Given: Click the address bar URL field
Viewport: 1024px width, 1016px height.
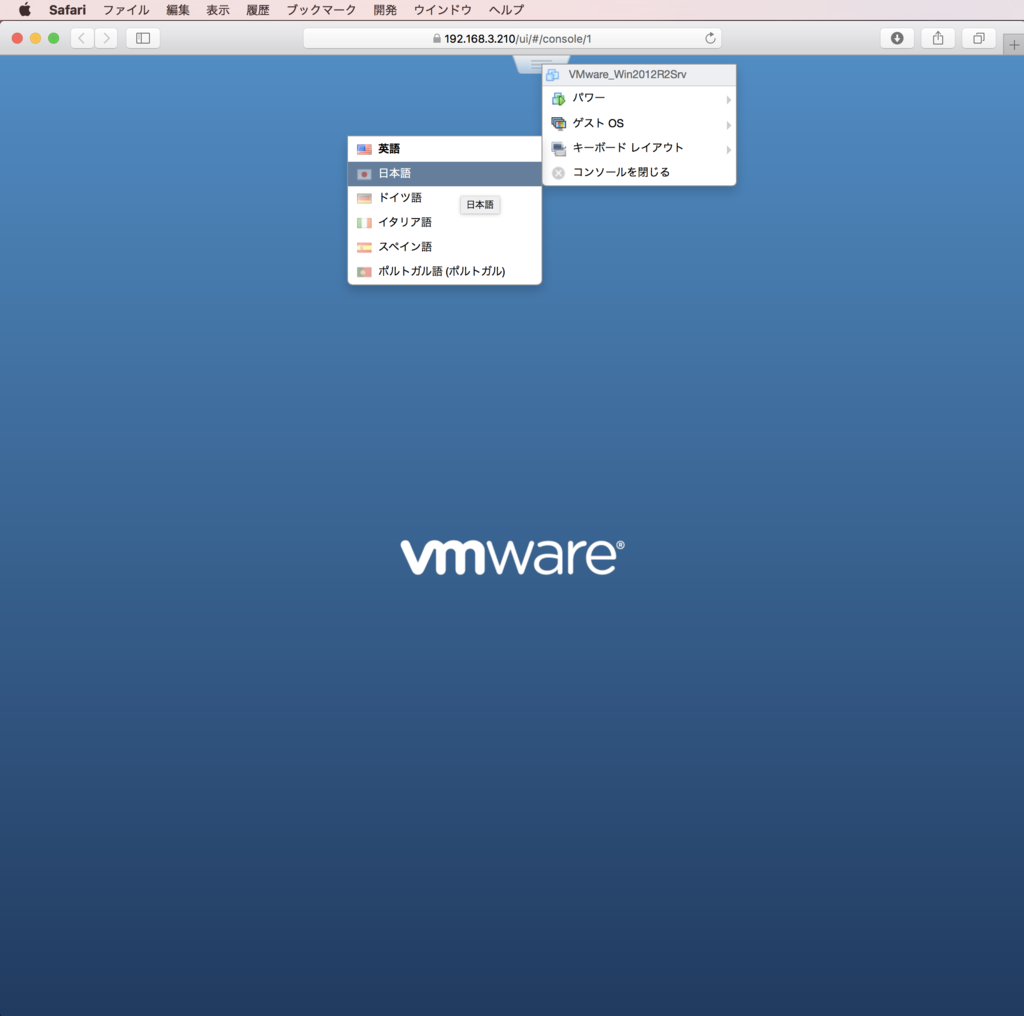Looking at the screenshot, I should [512, 39].
